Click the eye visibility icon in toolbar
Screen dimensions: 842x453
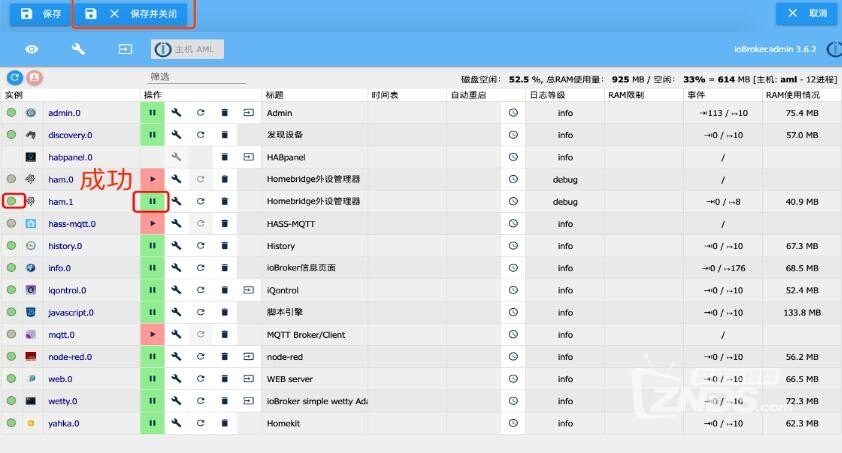32,49
